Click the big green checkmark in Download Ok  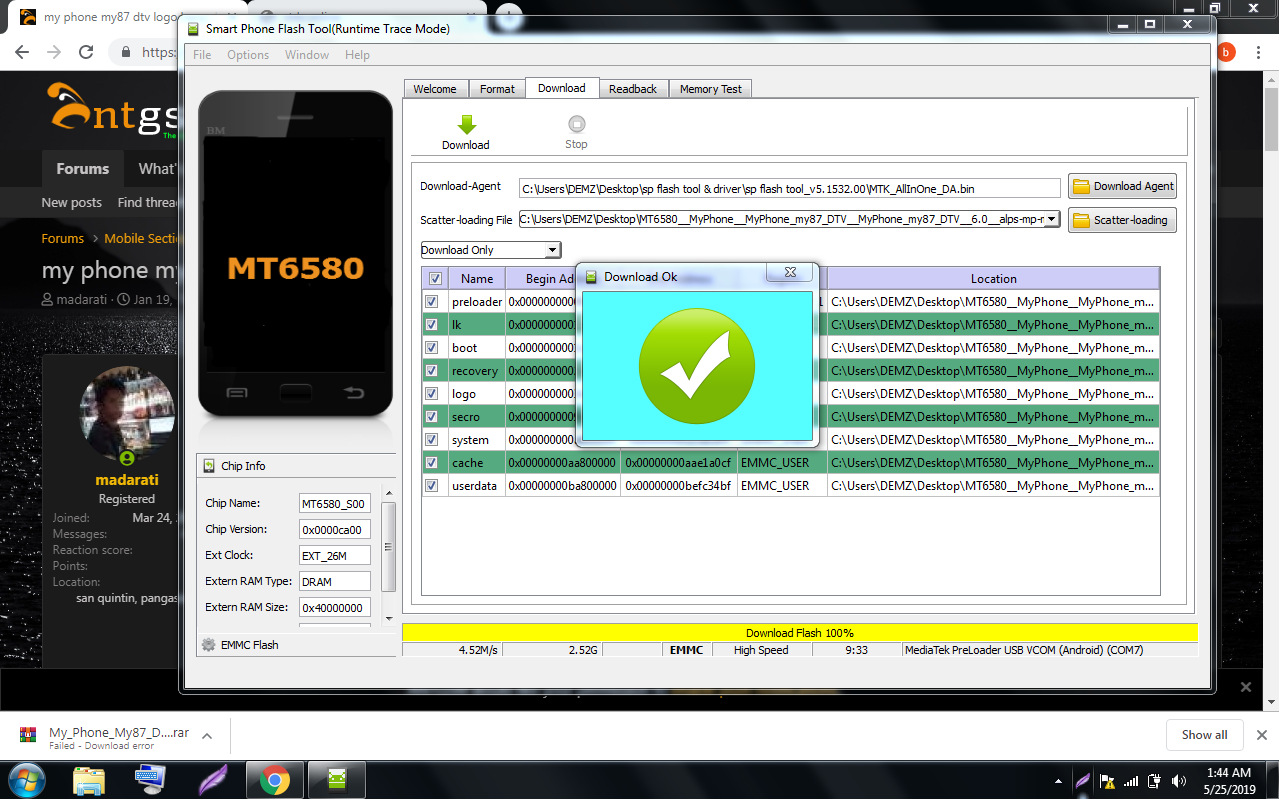(697, 365)
